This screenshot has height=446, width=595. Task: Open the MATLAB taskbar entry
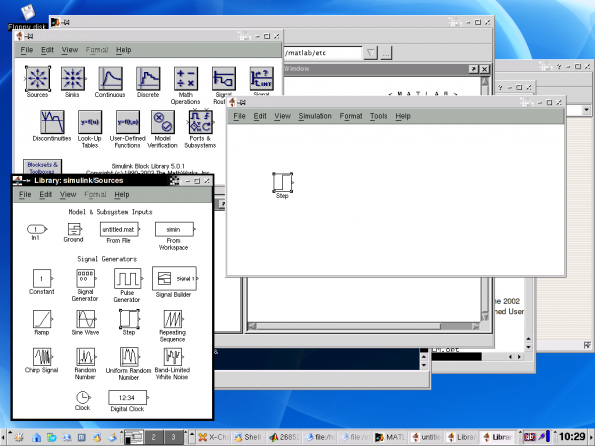(390, 437)
